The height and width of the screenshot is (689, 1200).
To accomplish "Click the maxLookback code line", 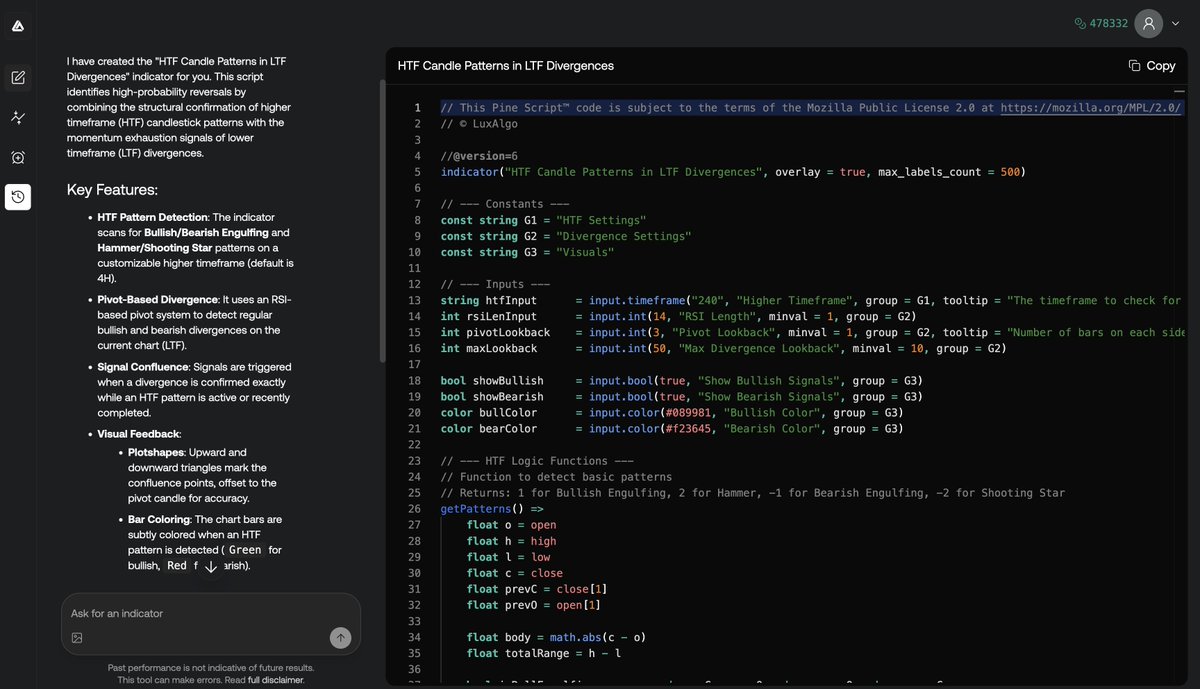I will pyautogui.click(x=723, y=348).
